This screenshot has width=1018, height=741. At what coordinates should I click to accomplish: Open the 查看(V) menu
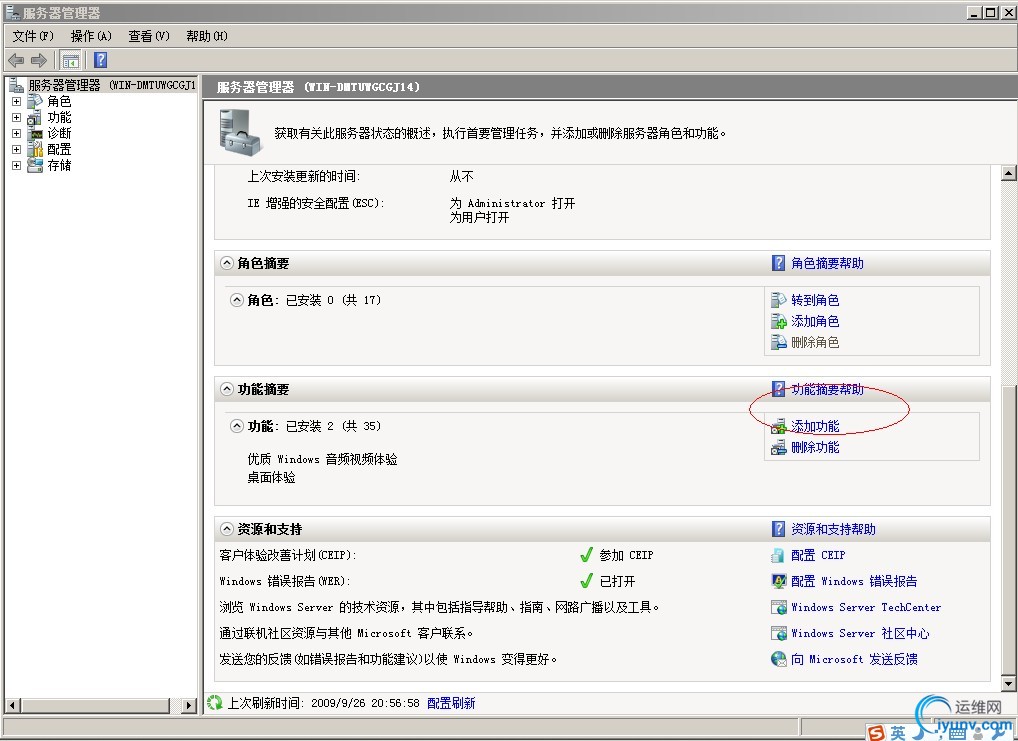coord(149,36)
